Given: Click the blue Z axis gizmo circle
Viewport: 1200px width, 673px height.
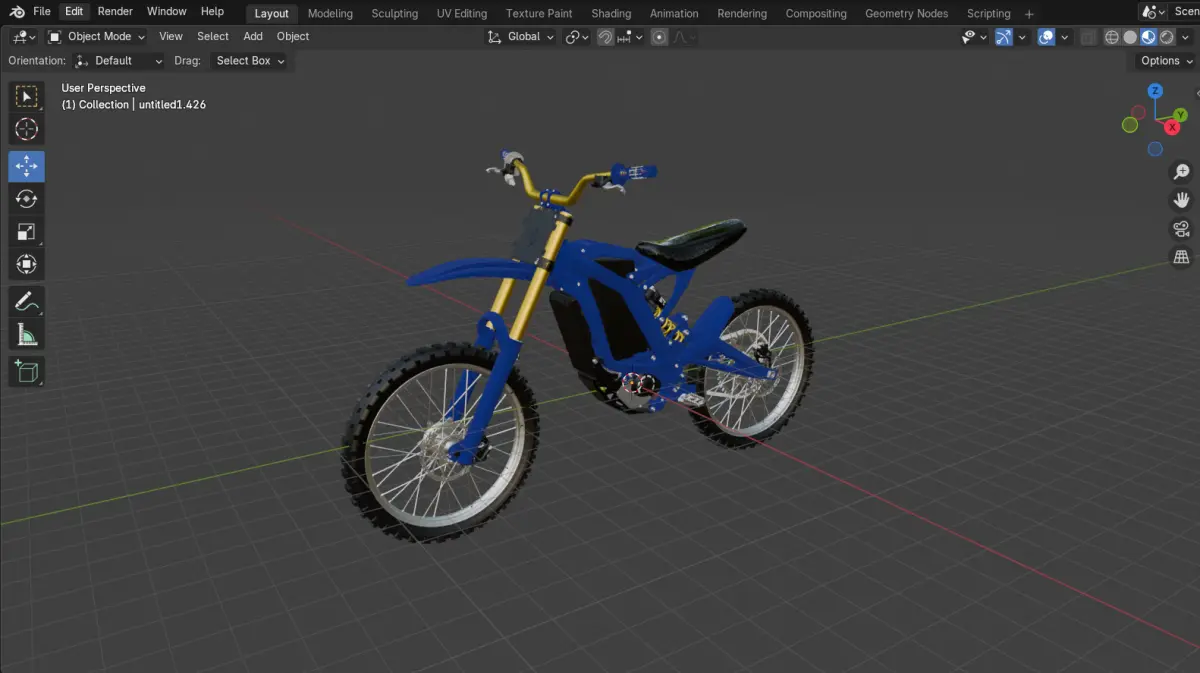Looking at the screenshot, I should (x=1155, y=90).
